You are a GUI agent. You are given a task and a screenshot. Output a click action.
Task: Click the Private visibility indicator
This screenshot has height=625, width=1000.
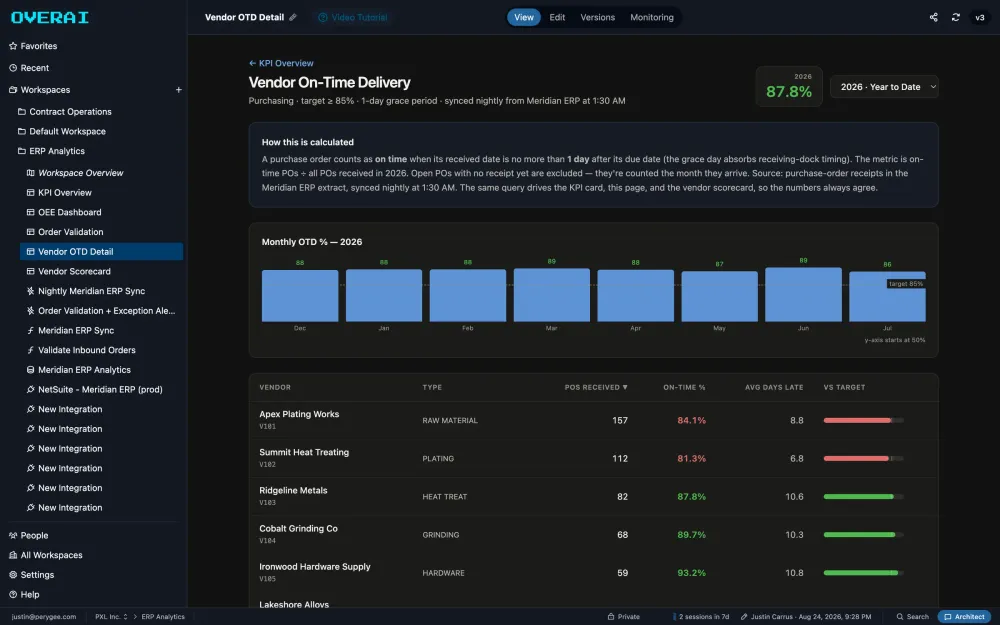(623, 617)
